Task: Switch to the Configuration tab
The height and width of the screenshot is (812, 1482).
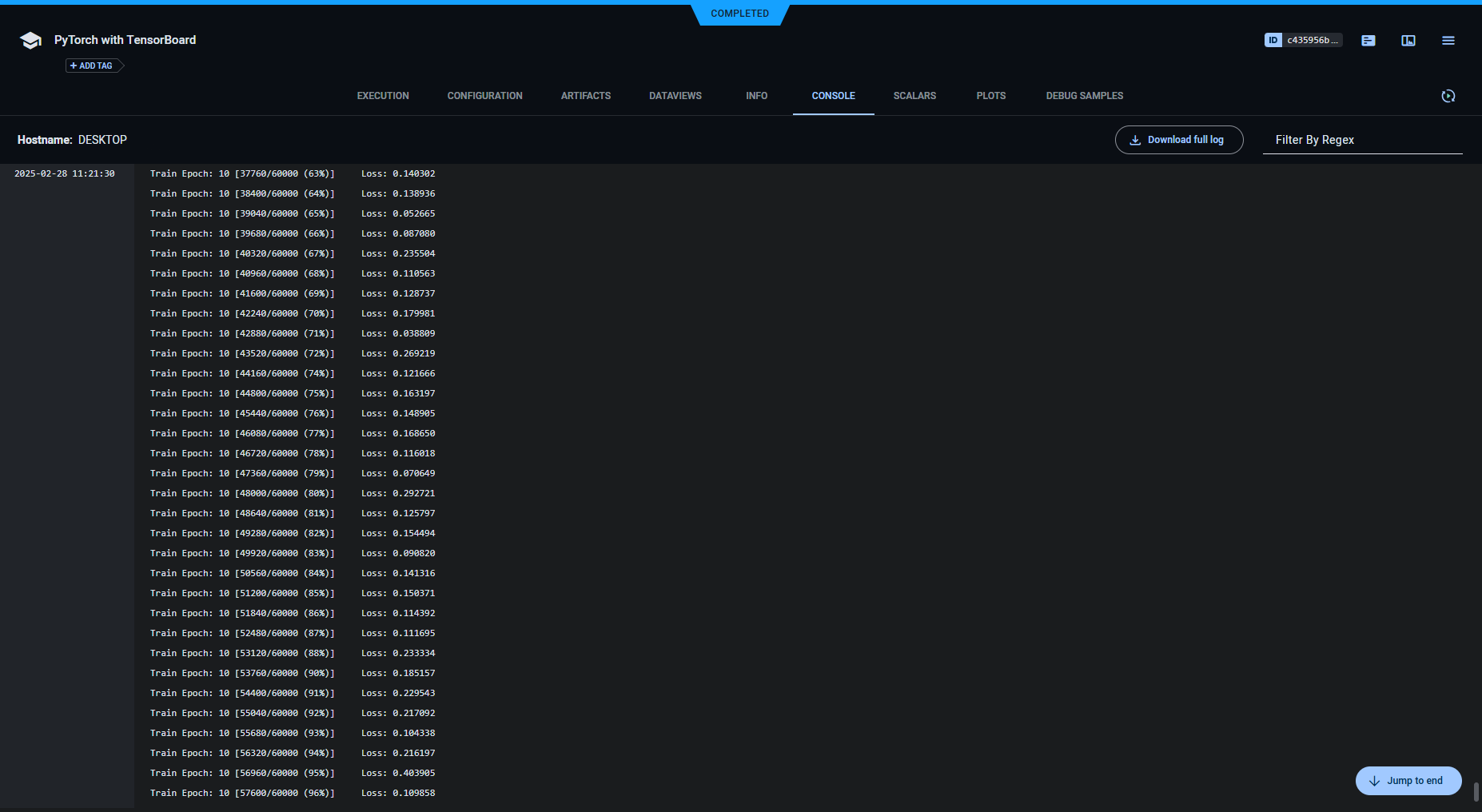Action: click(x=484, y=96)
